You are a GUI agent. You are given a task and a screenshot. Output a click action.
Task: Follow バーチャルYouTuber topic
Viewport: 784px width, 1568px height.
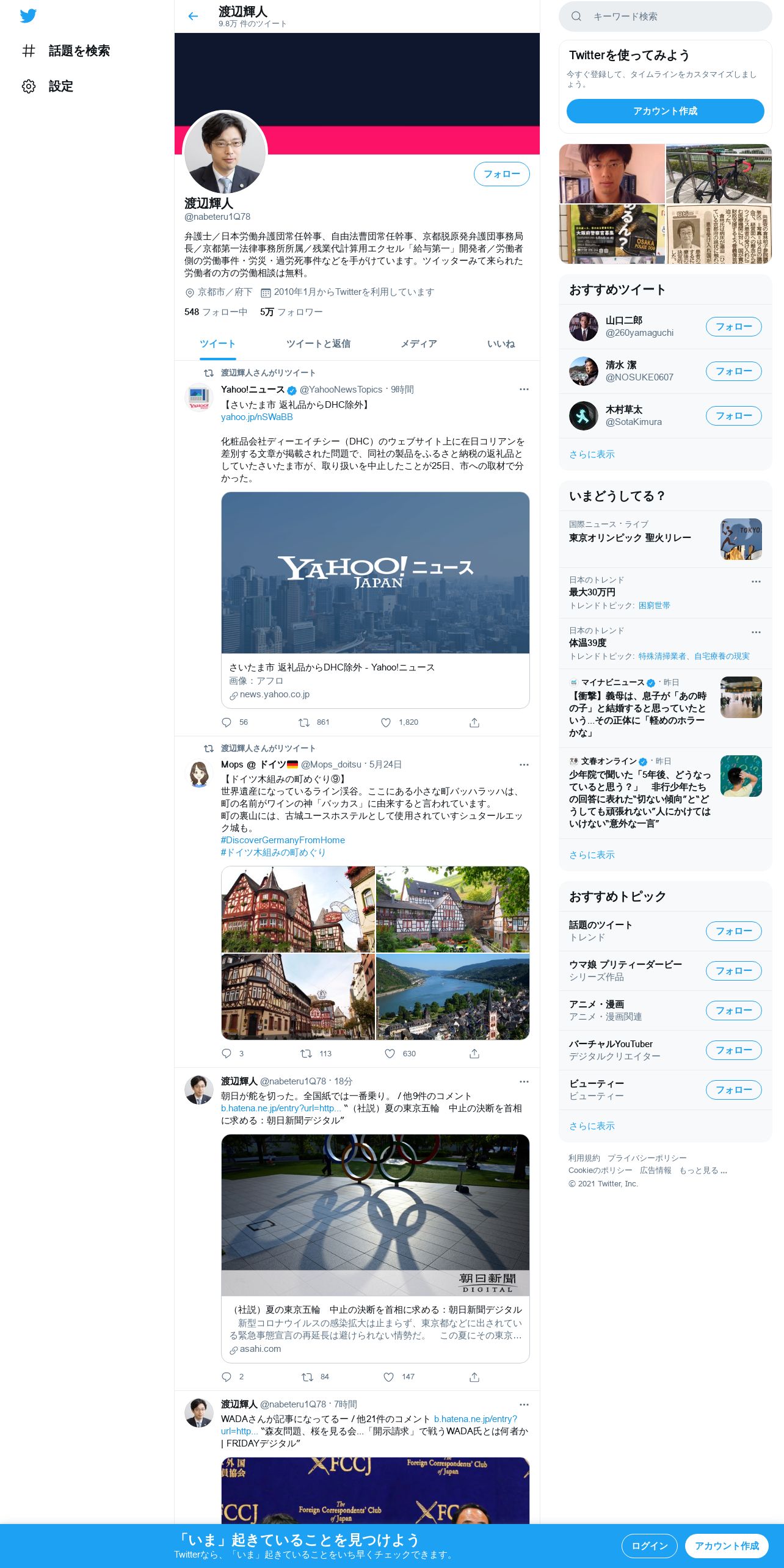coord(733,1050)
